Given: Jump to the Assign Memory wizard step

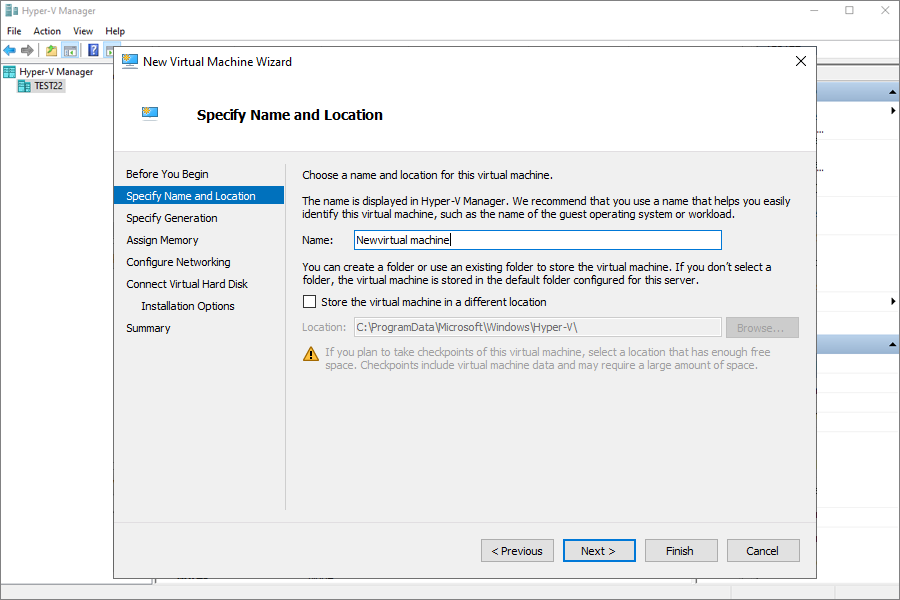Looking at the screenshot, I should [x=162, y=240].
